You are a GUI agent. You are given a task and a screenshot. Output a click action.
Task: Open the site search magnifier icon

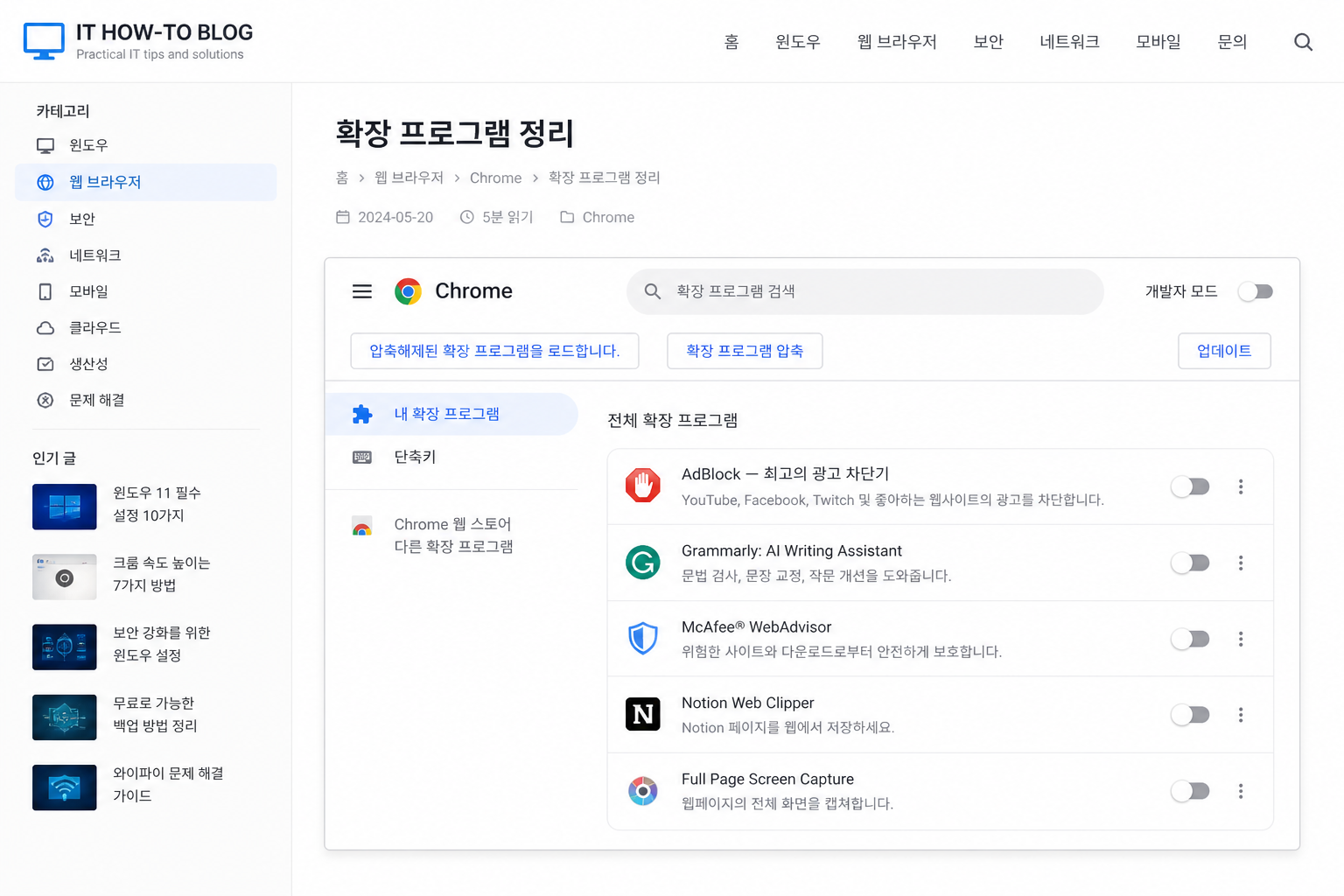pos(1303,42)
